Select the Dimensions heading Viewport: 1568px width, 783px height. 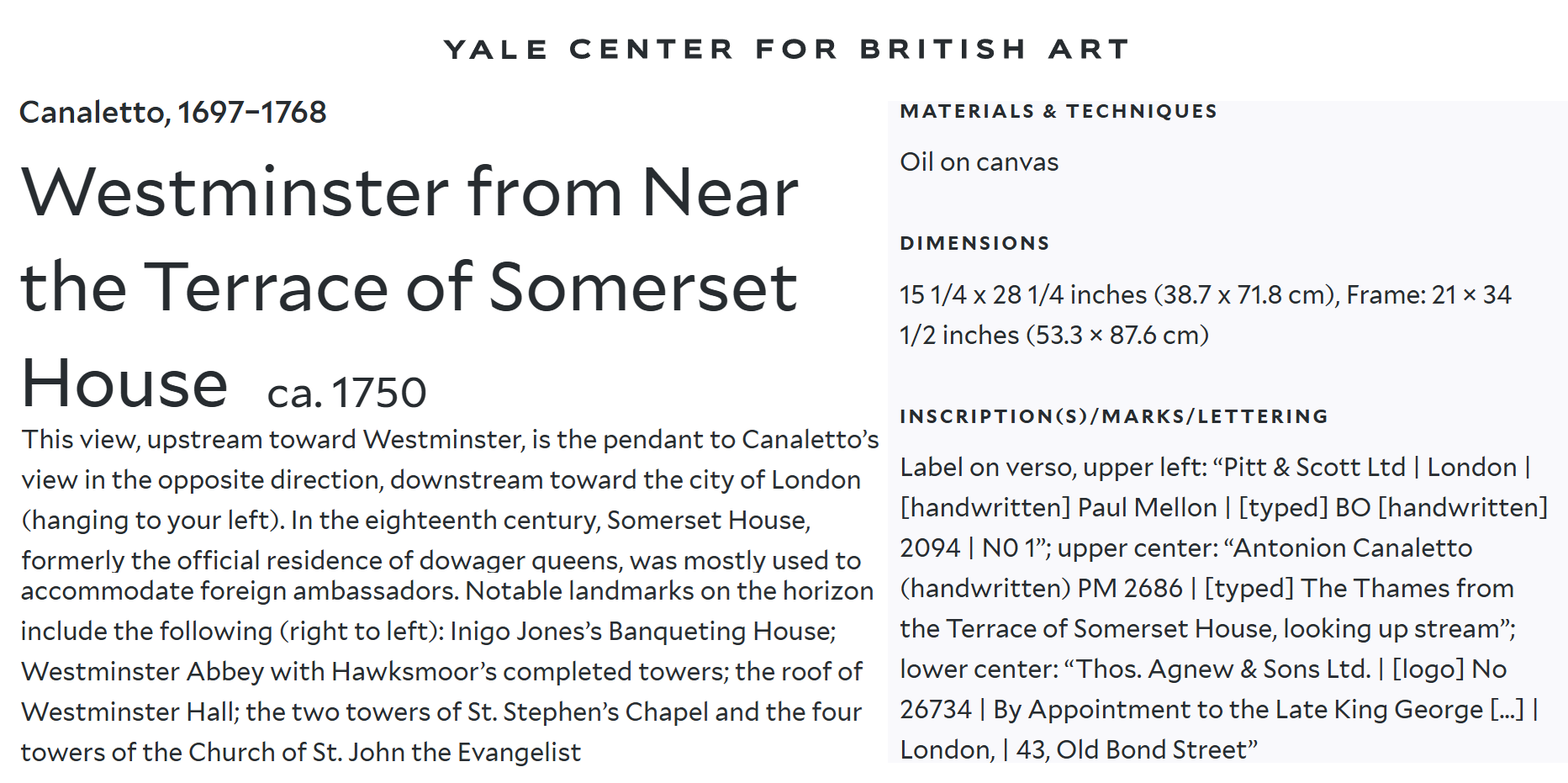[x=974, y=243]
